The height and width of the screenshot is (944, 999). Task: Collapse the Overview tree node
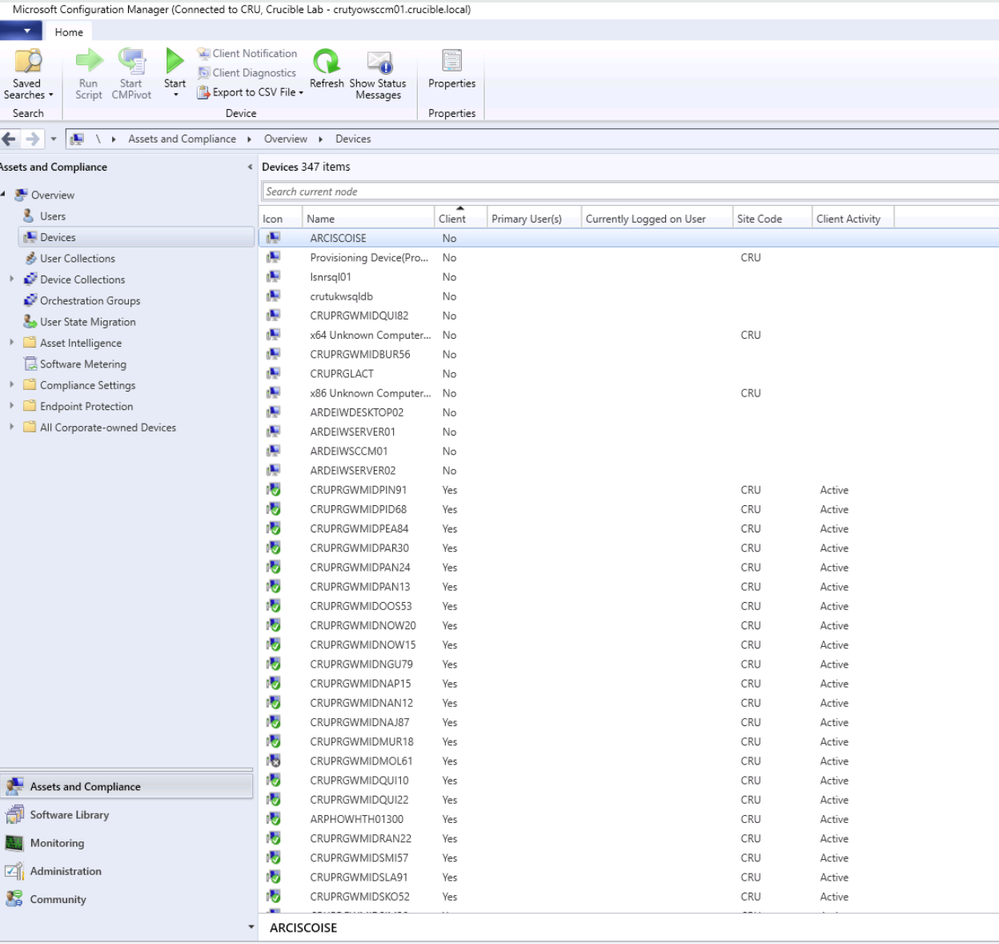point(3,195)
